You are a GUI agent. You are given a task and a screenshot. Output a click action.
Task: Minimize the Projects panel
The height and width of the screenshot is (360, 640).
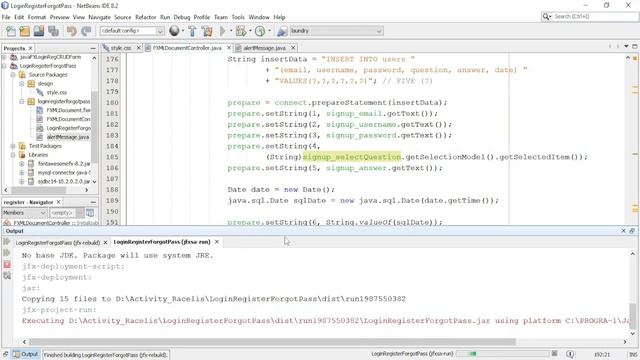click(93, 48)
